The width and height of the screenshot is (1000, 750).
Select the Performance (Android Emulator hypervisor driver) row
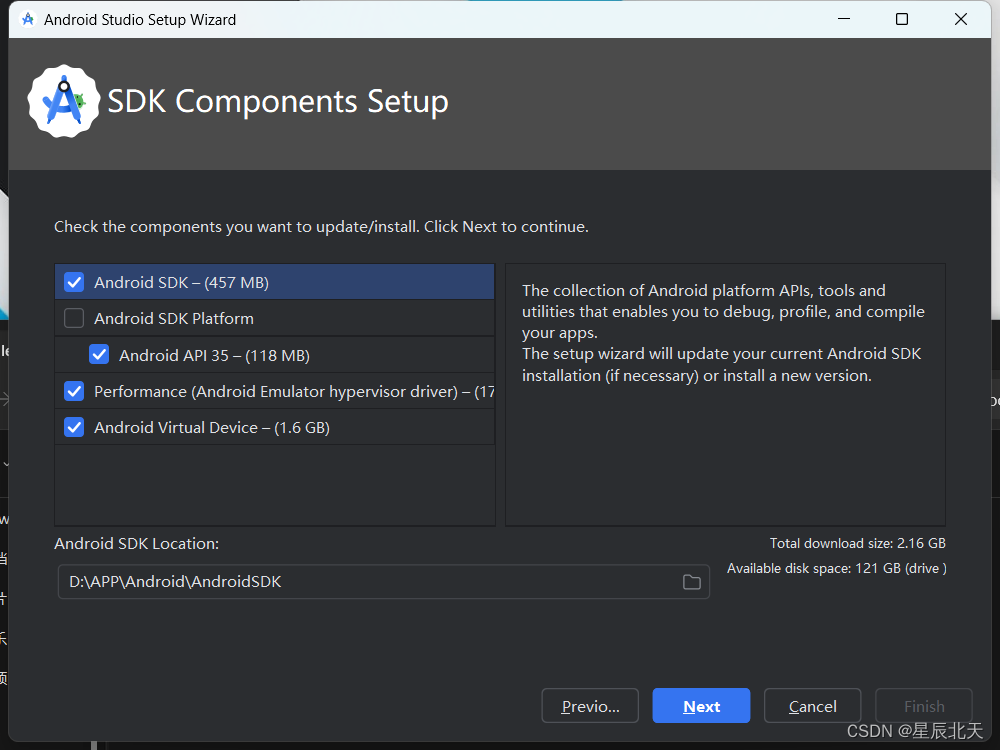tap(275, 391)
